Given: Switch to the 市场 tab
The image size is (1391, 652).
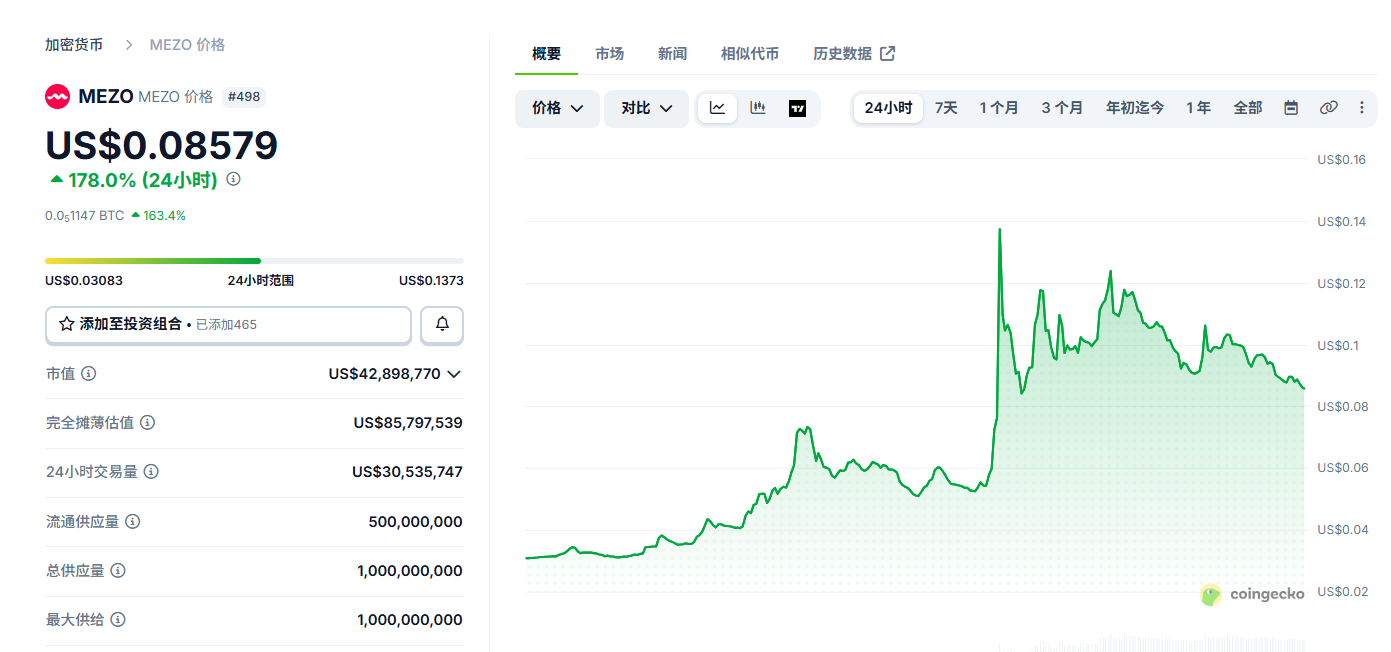Looking at the screenshot, I should pos(609,54).
